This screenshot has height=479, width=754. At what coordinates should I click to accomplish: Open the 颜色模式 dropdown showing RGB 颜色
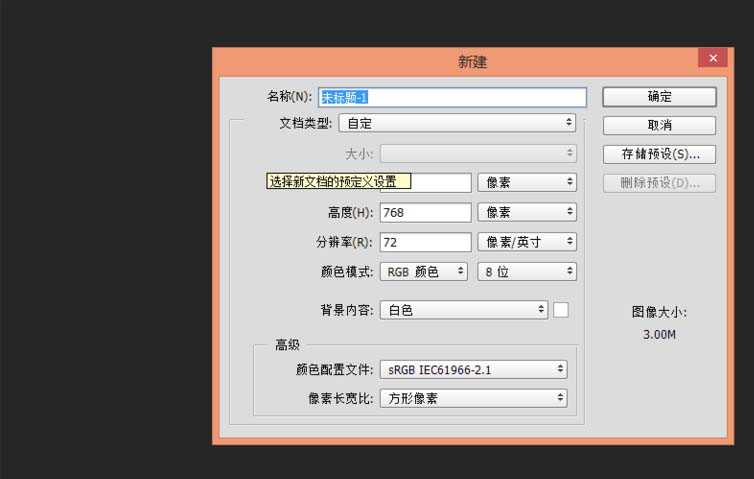pos(424,271)
